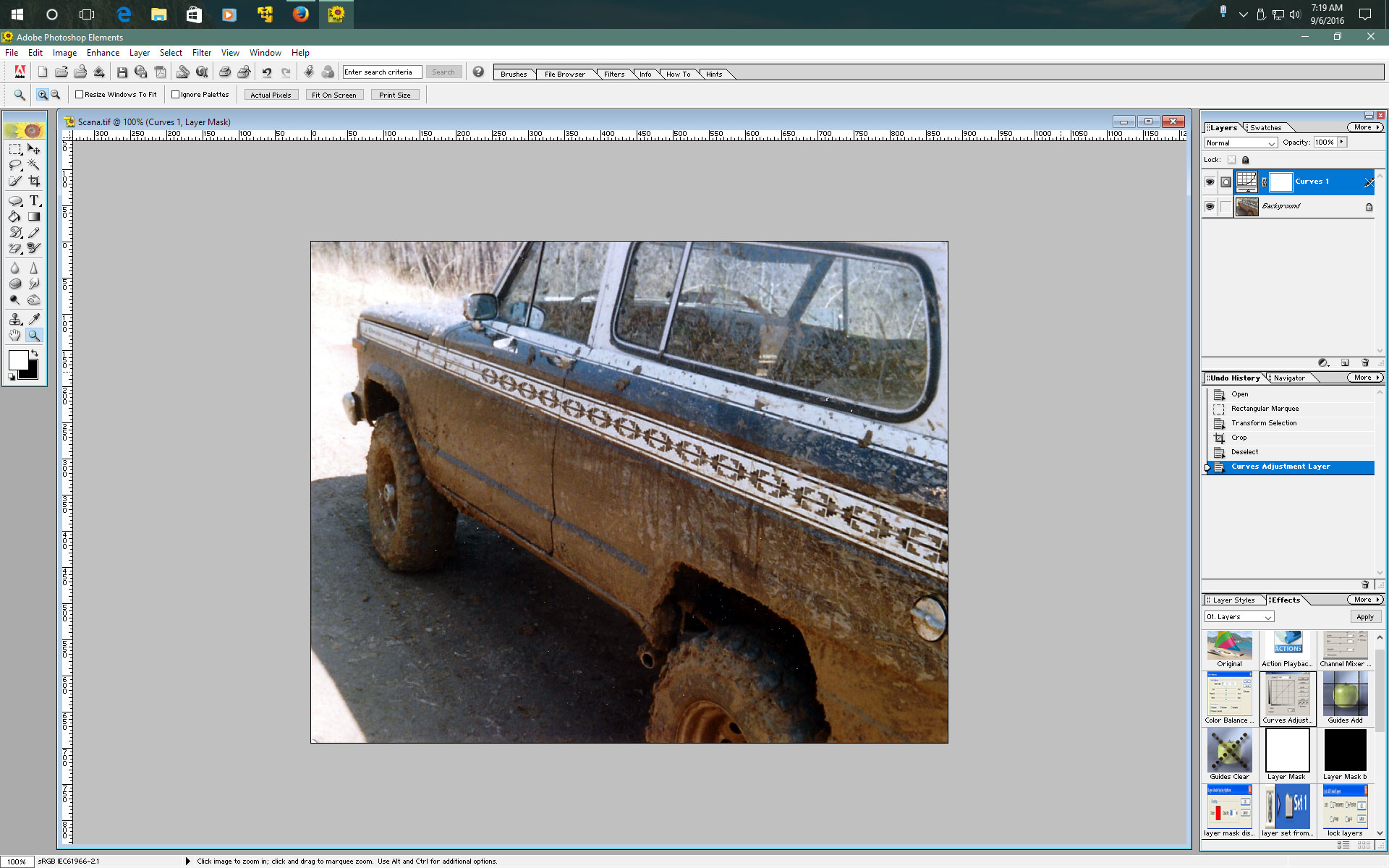
Task: Select the Brush tool
Action: 14,232
